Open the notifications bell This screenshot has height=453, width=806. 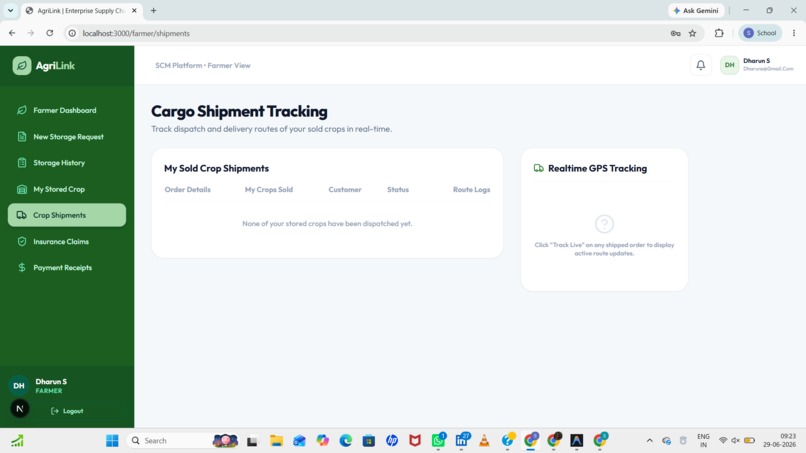[x=701, y=65]
